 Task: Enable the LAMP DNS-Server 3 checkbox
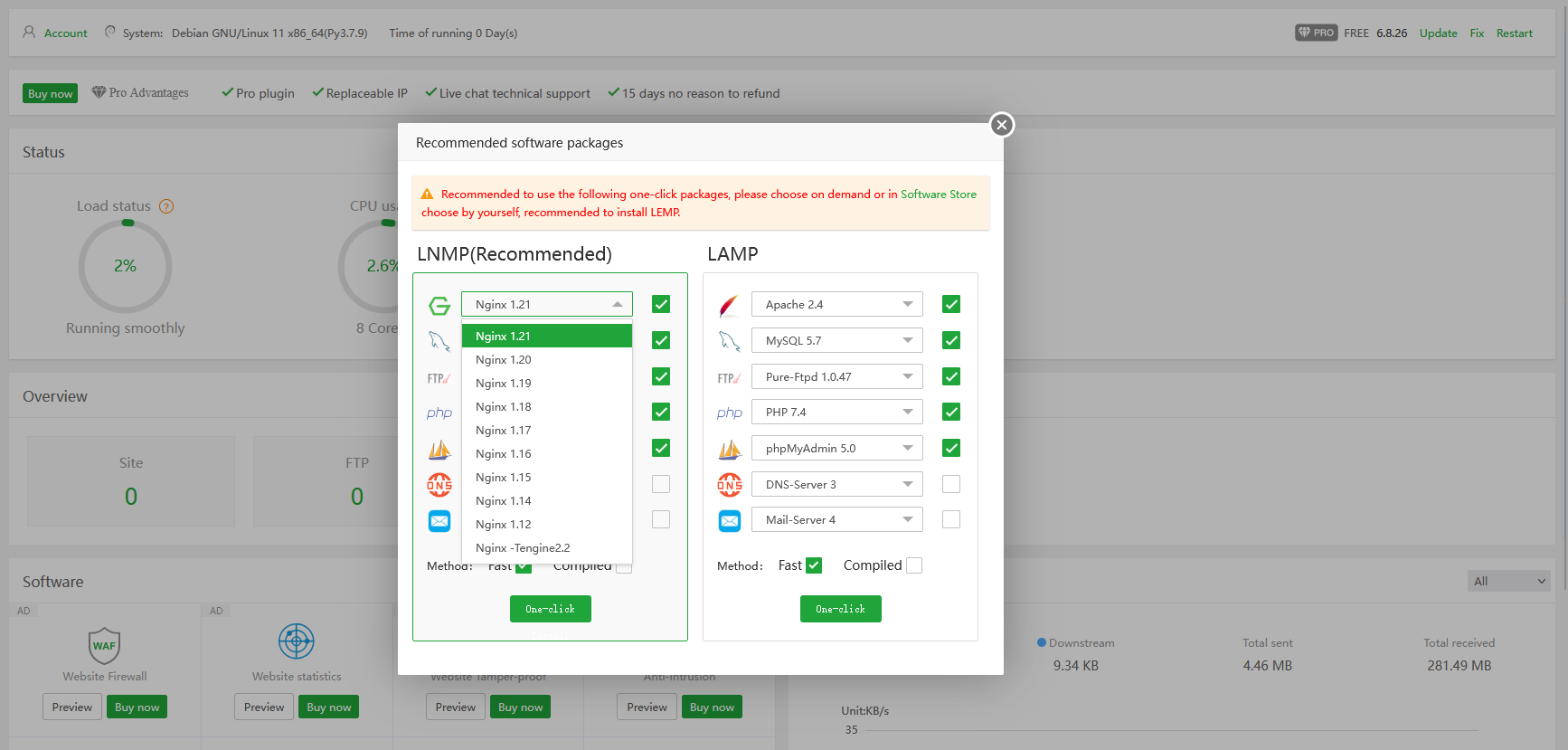pos(951,484)
